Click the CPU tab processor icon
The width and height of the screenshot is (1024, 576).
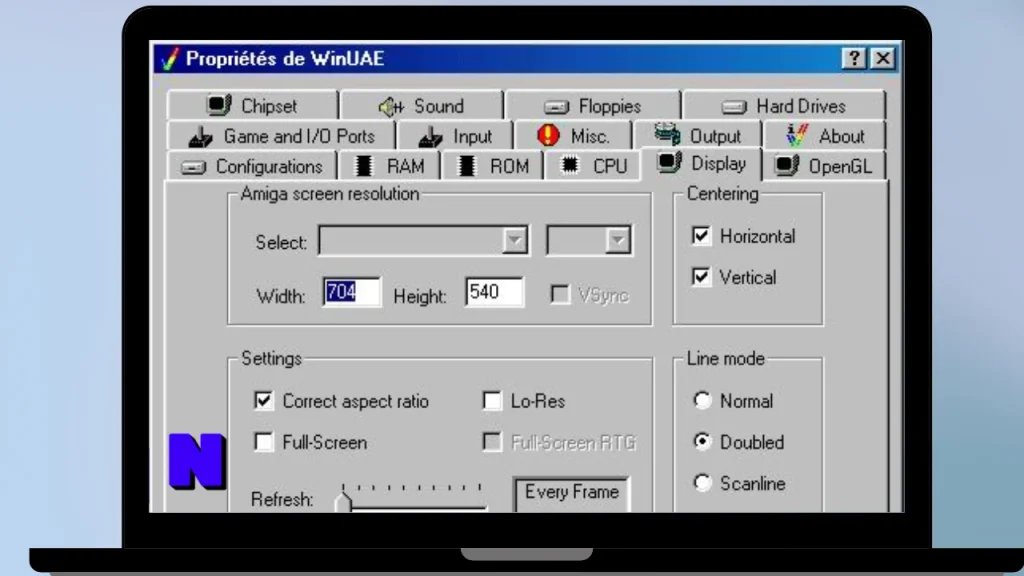pyautogui.click(x=570, y=165)
